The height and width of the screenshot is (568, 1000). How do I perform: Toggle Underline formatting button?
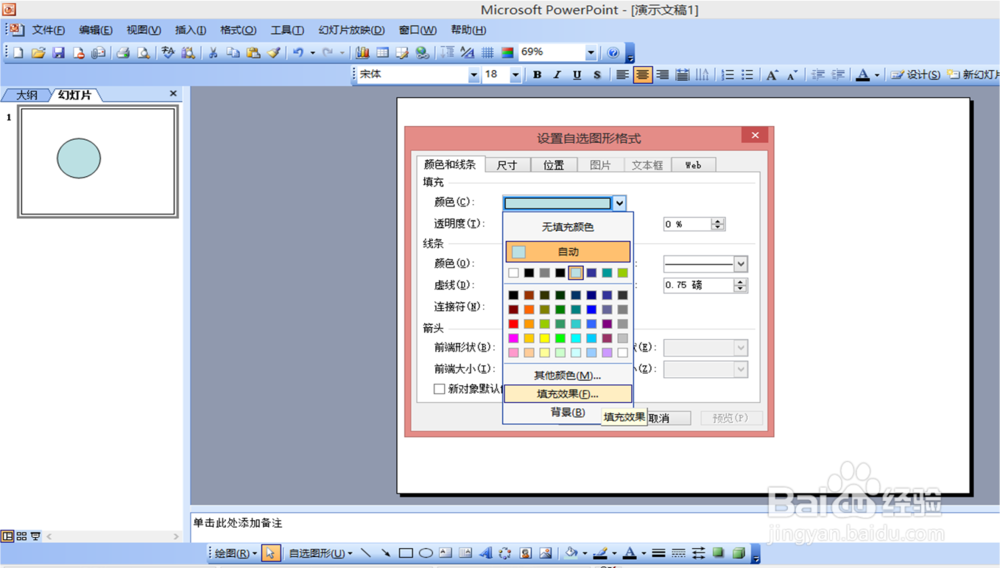pos(577,75)
